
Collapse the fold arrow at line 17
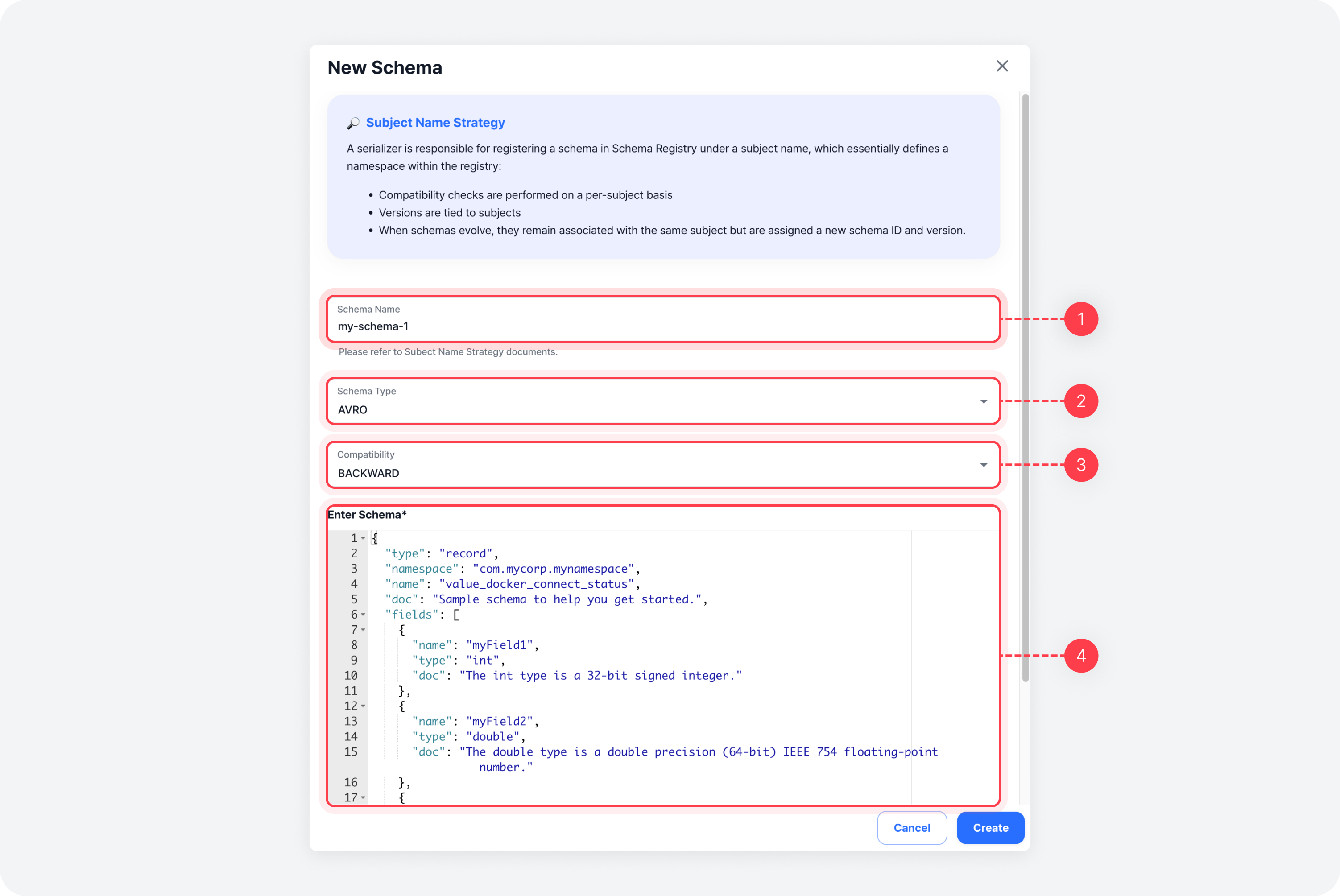(363, 798)
